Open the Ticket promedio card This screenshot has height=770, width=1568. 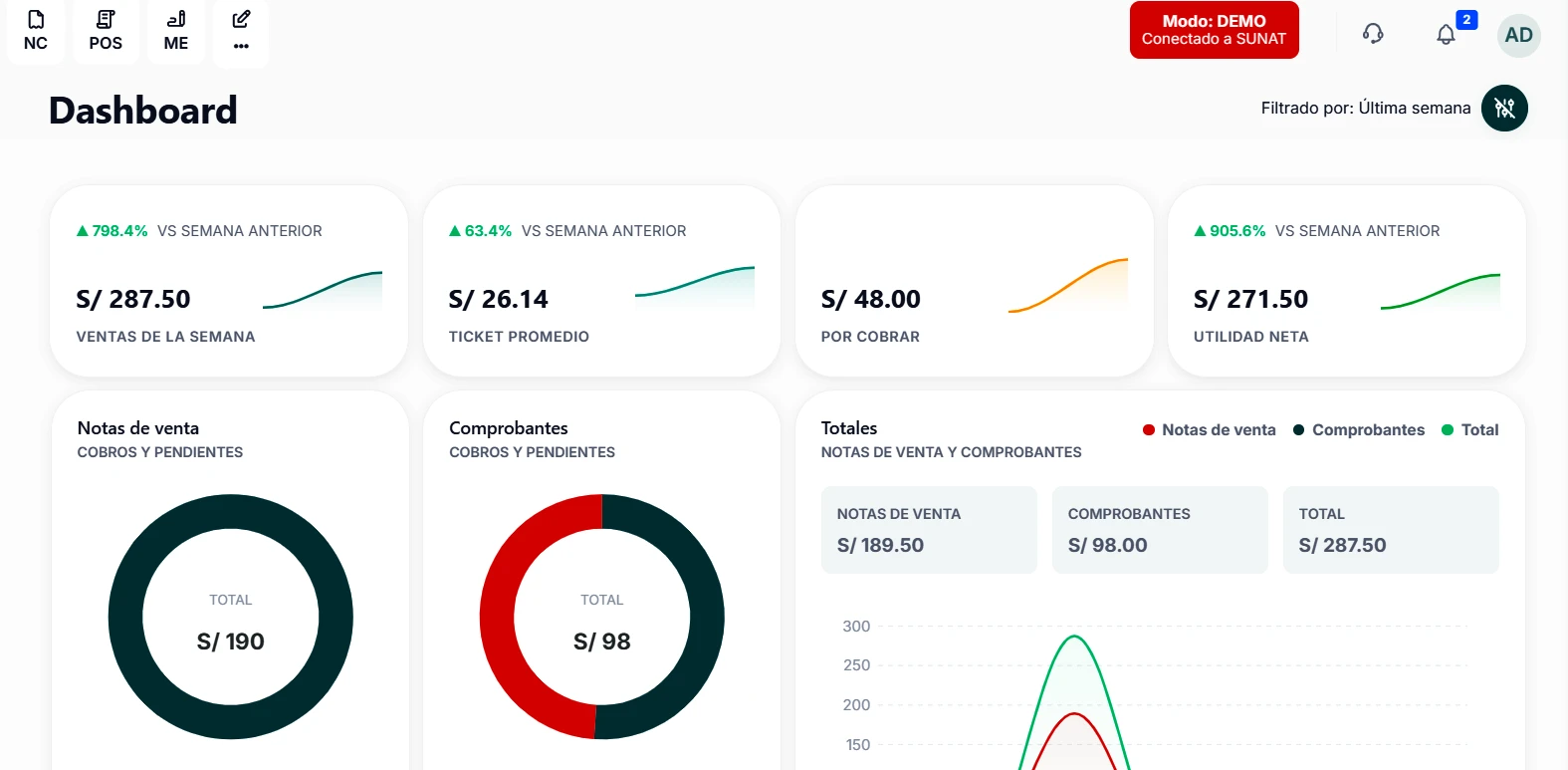tap(601, 281)
